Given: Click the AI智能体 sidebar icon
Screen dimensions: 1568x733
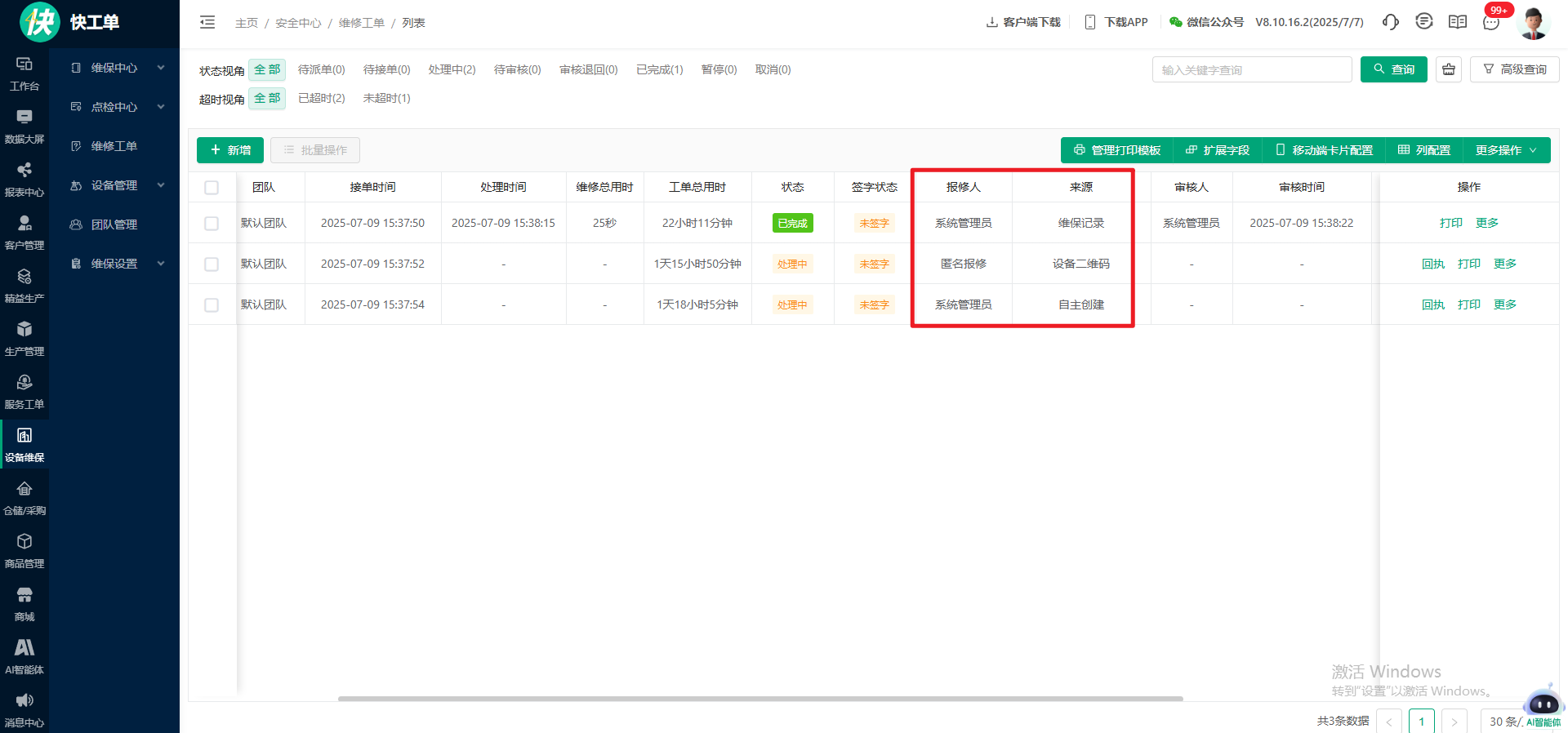Looking at the screenshot, I should [x=24, y=656].
